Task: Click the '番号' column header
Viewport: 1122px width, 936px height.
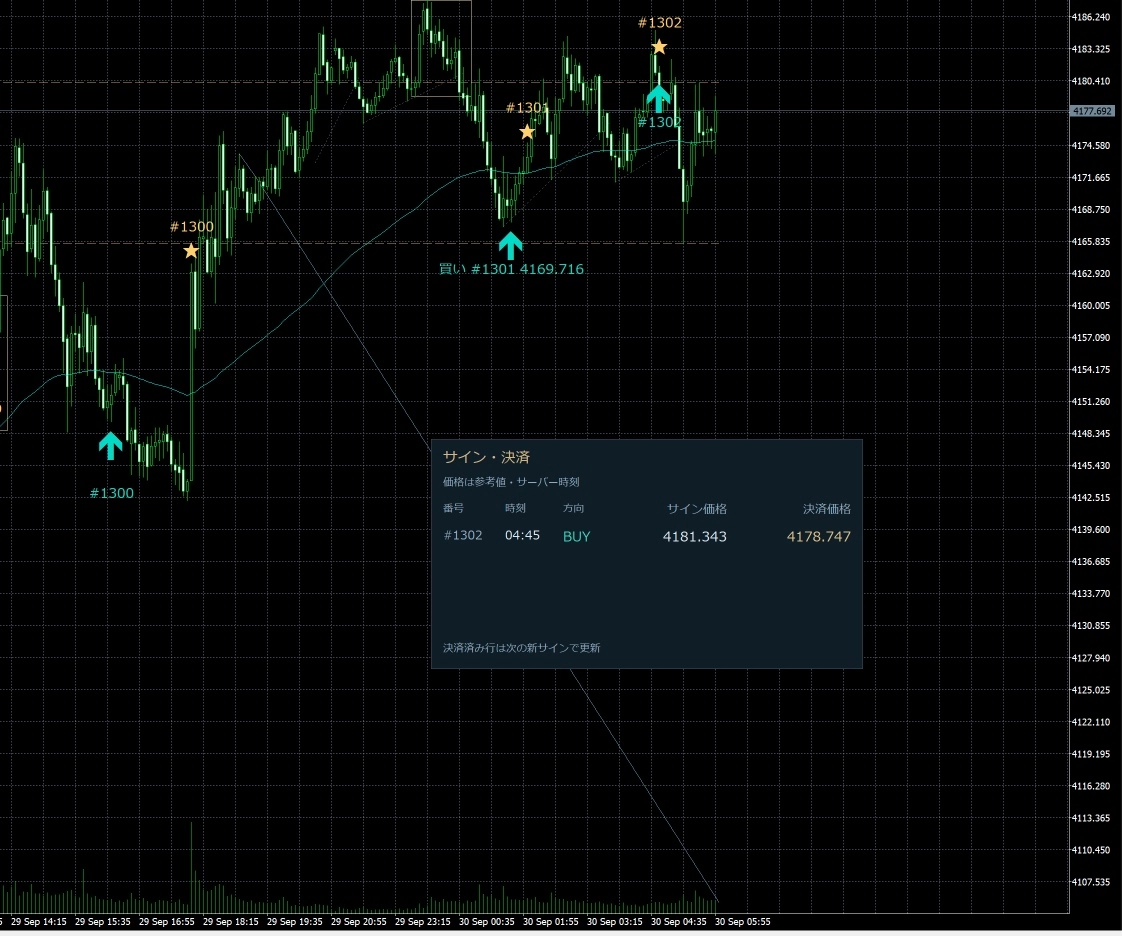Action: pos(454,508)
